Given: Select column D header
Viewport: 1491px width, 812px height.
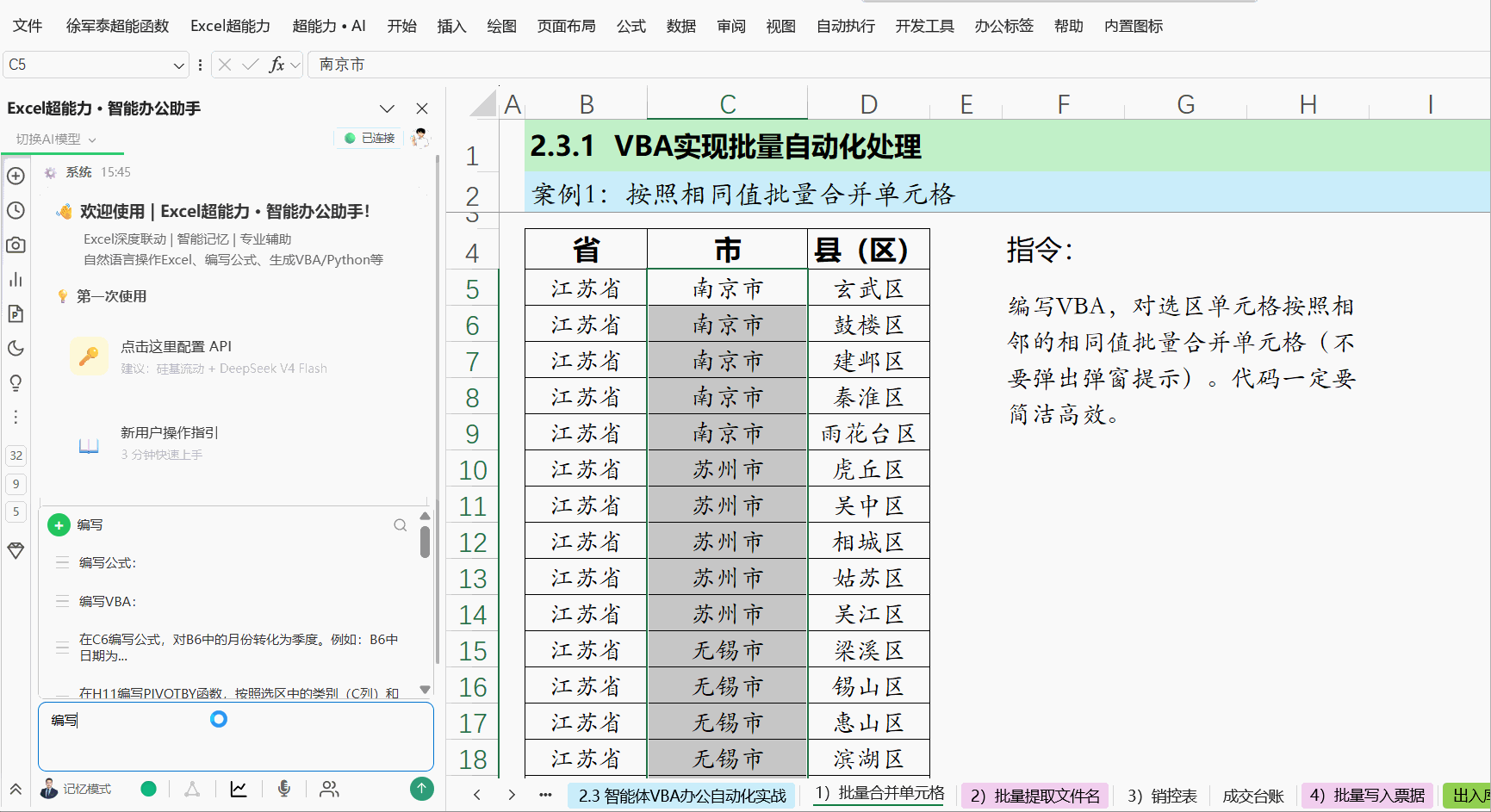Looking at the screenshot, I should click(x=868, y=104).
